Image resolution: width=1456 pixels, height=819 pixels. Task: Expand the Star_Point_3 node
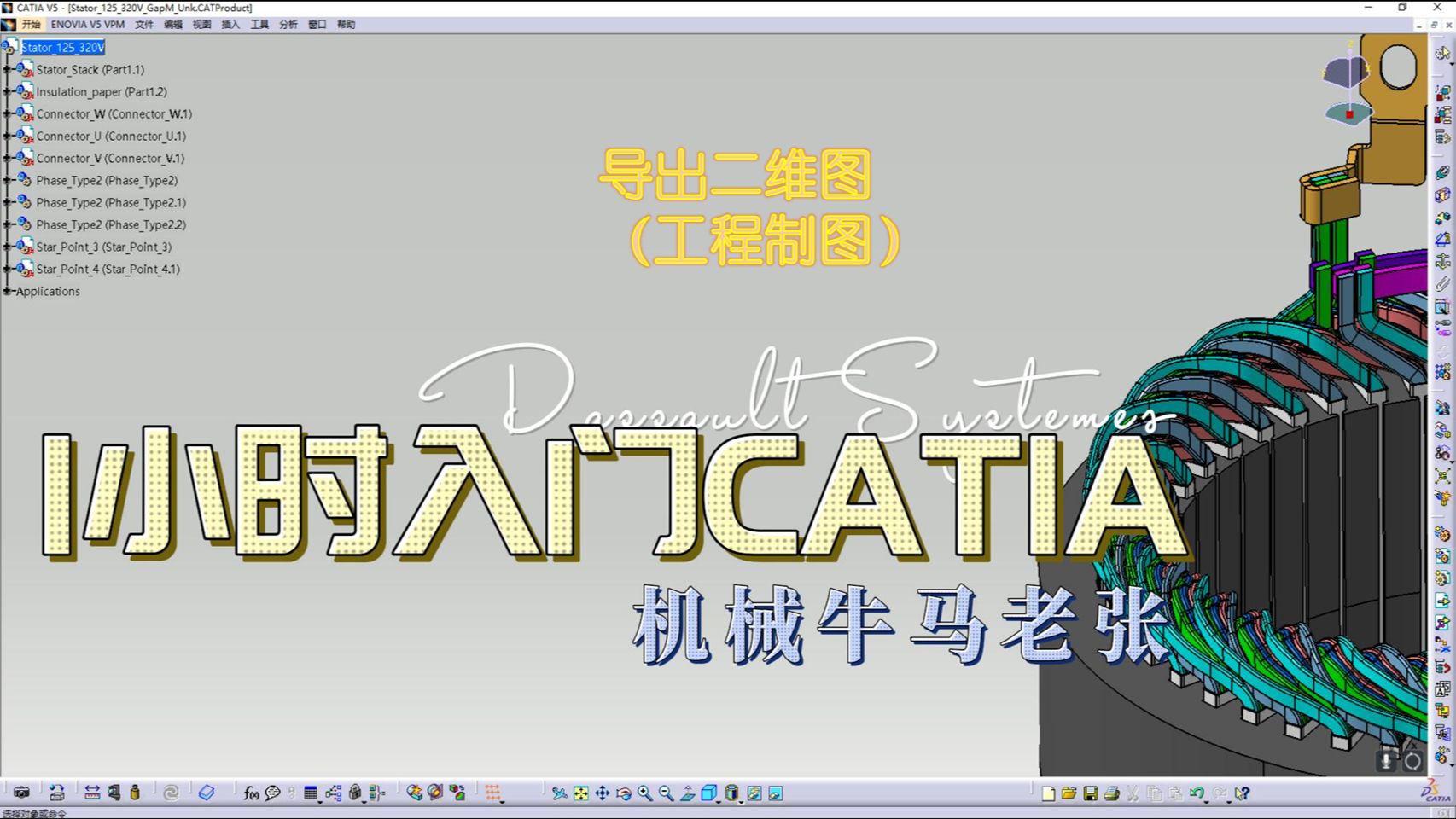pyautogui.click(x=7, y=247)
